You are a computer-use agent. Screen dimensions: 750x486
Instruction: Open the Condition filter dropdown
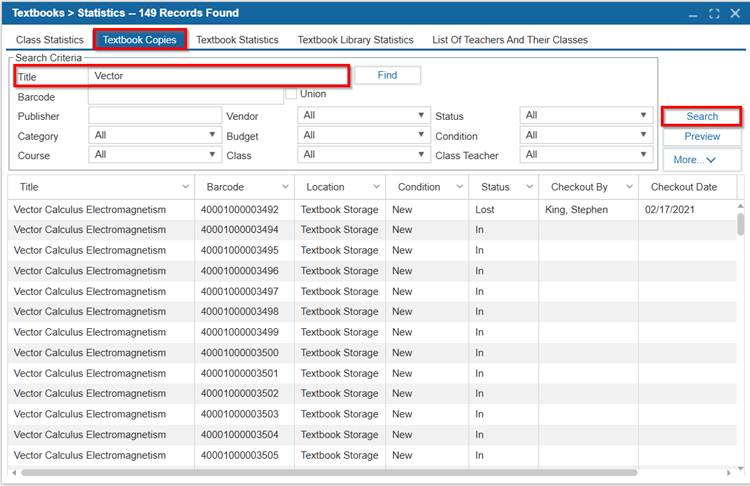pyautogui.click(x=586, y=135)
